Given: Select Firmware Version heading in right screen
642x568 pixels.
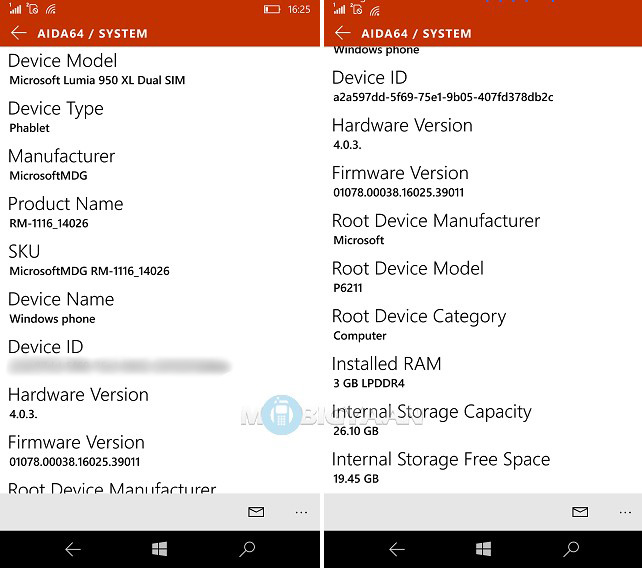Looking at the screenshot, I should point(400,173).
